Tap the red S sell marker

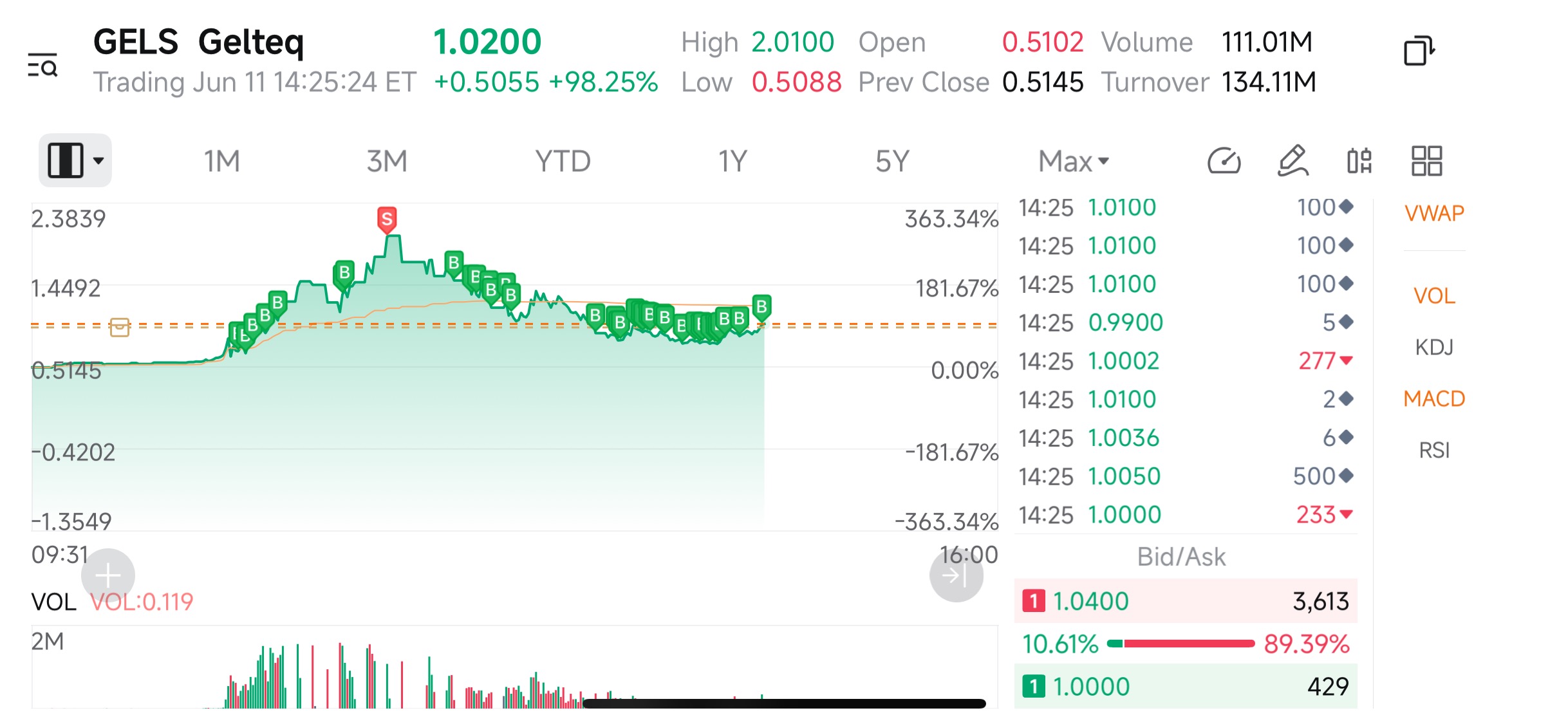387,220
